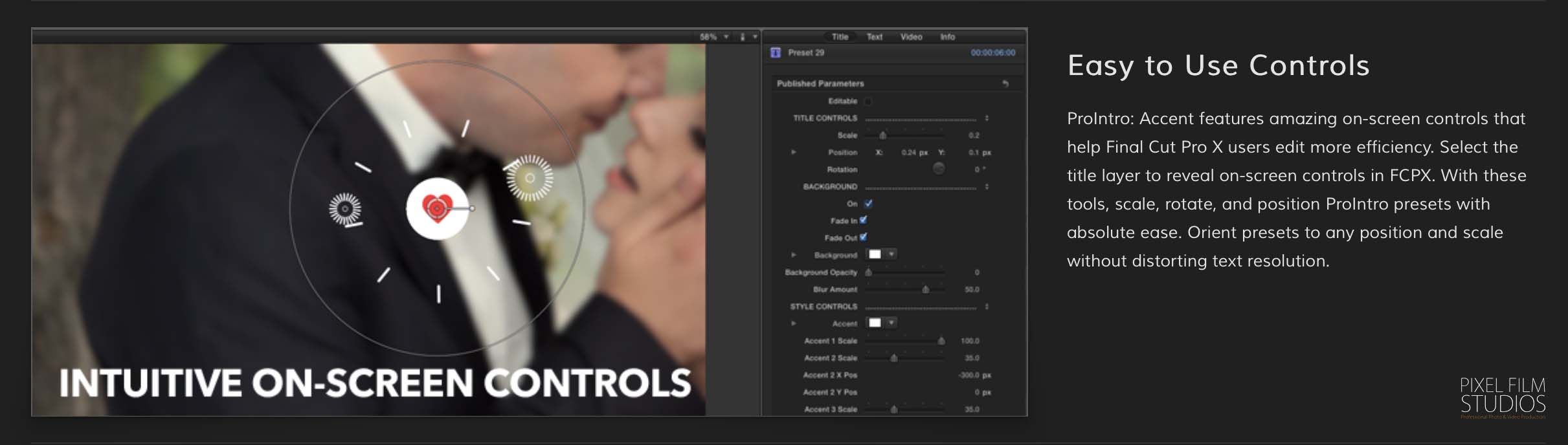Switch to the Title inspector tab
The width and height of the screenshot is (1568, 445).
840,37
